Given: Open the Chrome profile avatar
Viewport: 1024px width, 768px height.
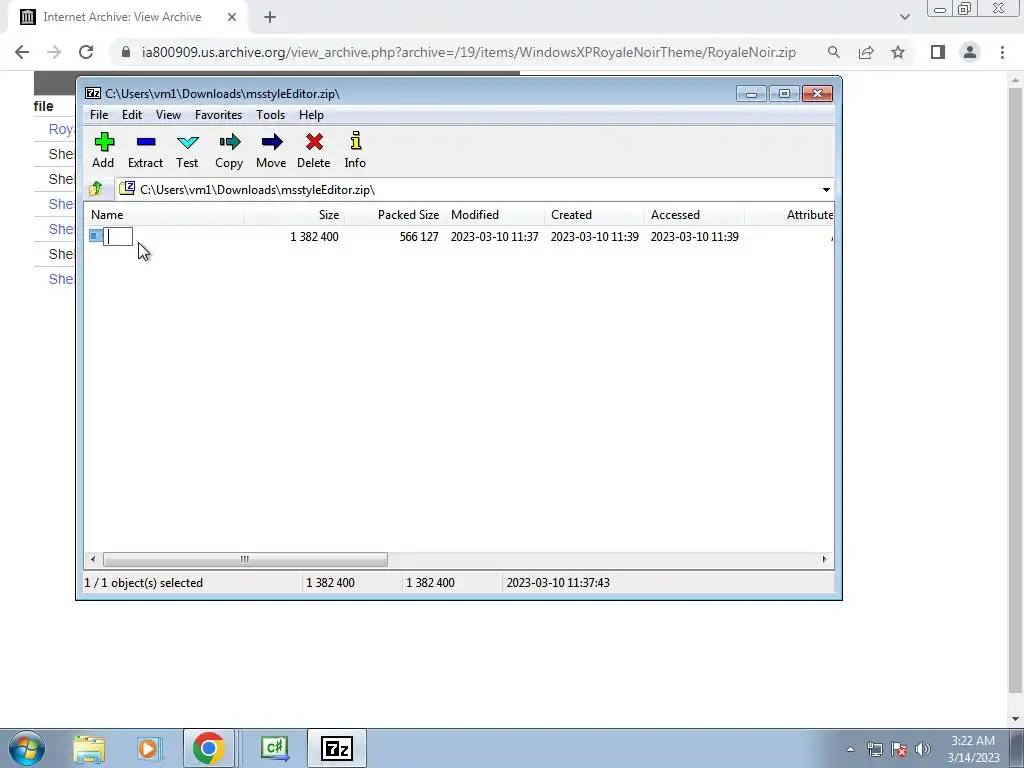Looking at the screenshot, I should pyautogui.click(x=970, y=52).
